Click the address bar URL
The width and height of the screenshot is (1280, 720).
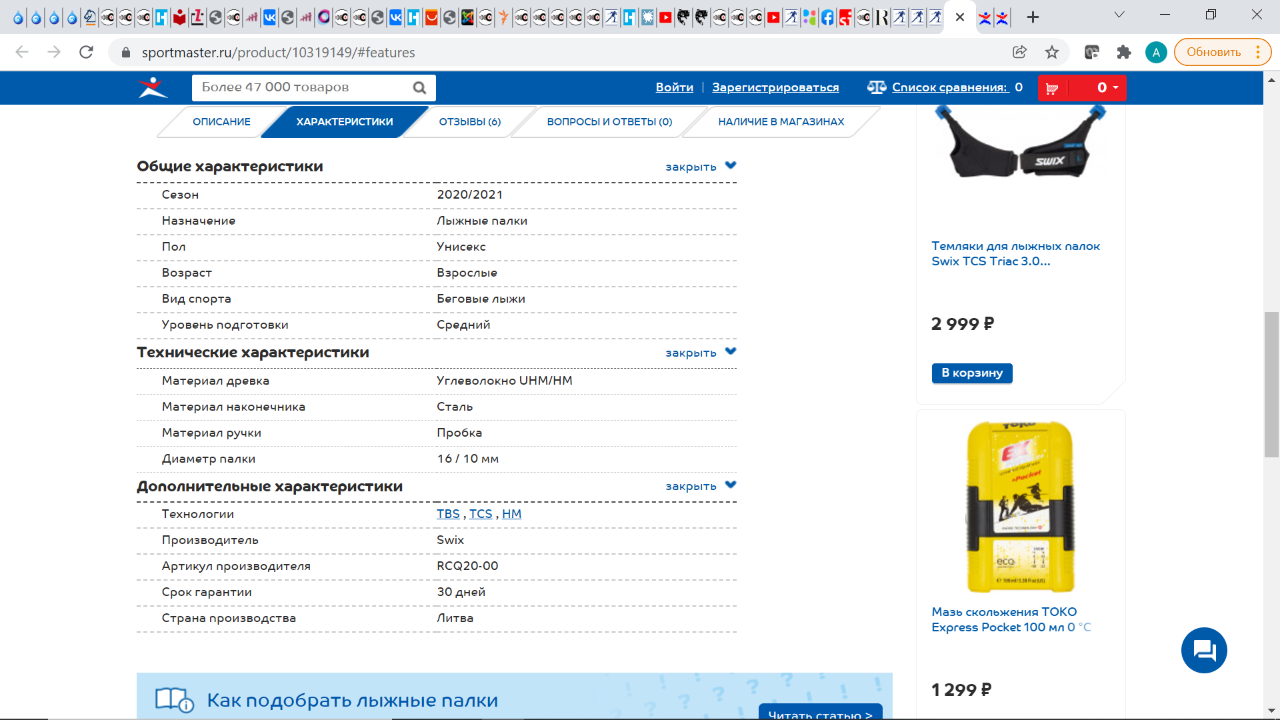tap(276, 52)
